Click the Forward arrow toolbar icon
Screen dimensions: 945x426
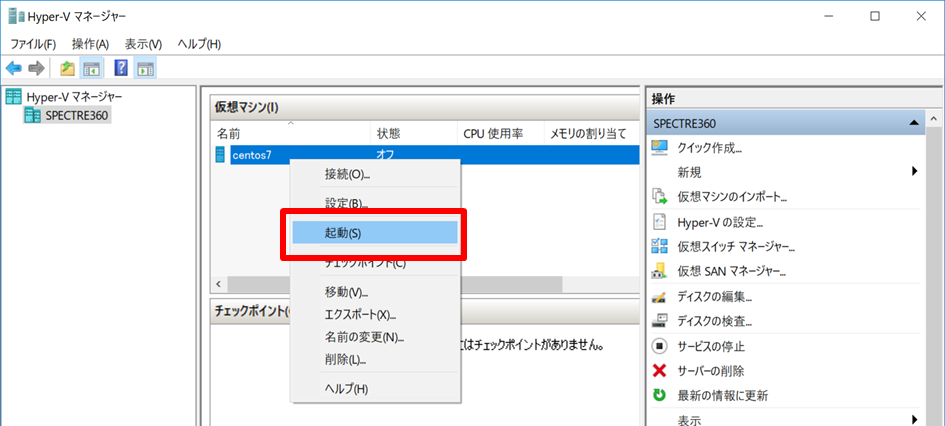37,69
